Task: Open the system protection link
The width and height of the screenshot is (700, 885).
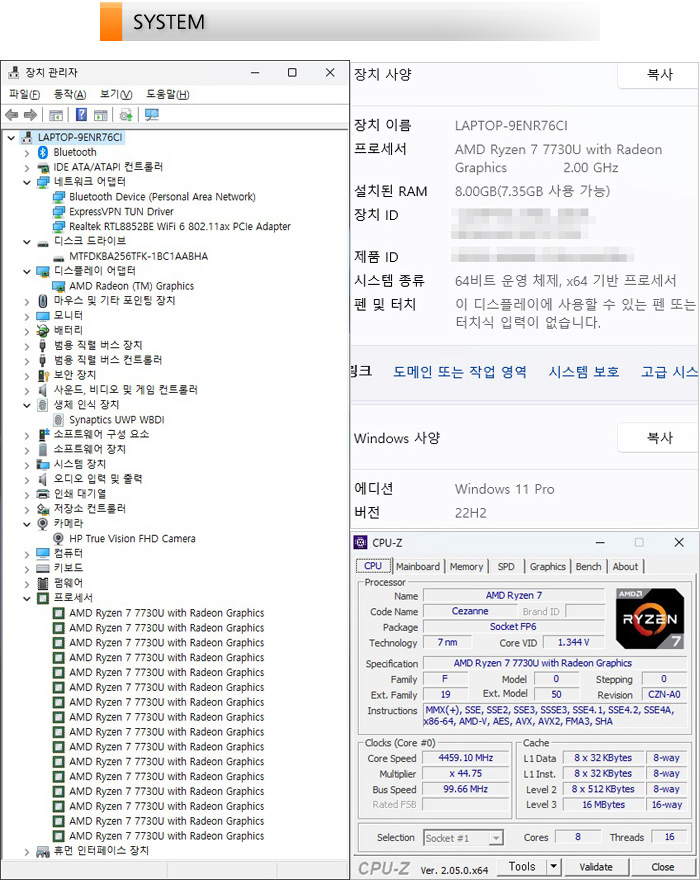Action: (x=584, y=371)
